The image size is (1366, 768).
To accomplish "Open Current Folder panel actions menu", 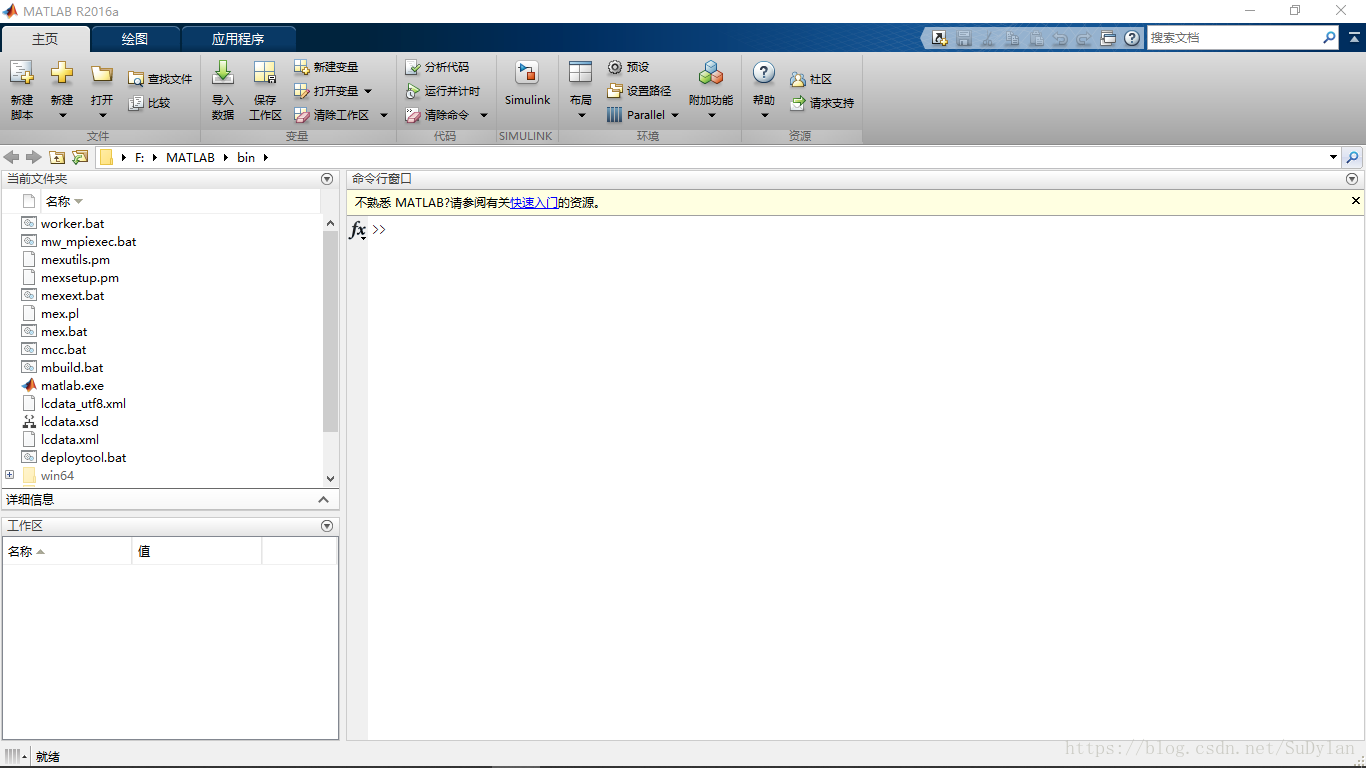I will pyautogui.click(x=327, y=179).
